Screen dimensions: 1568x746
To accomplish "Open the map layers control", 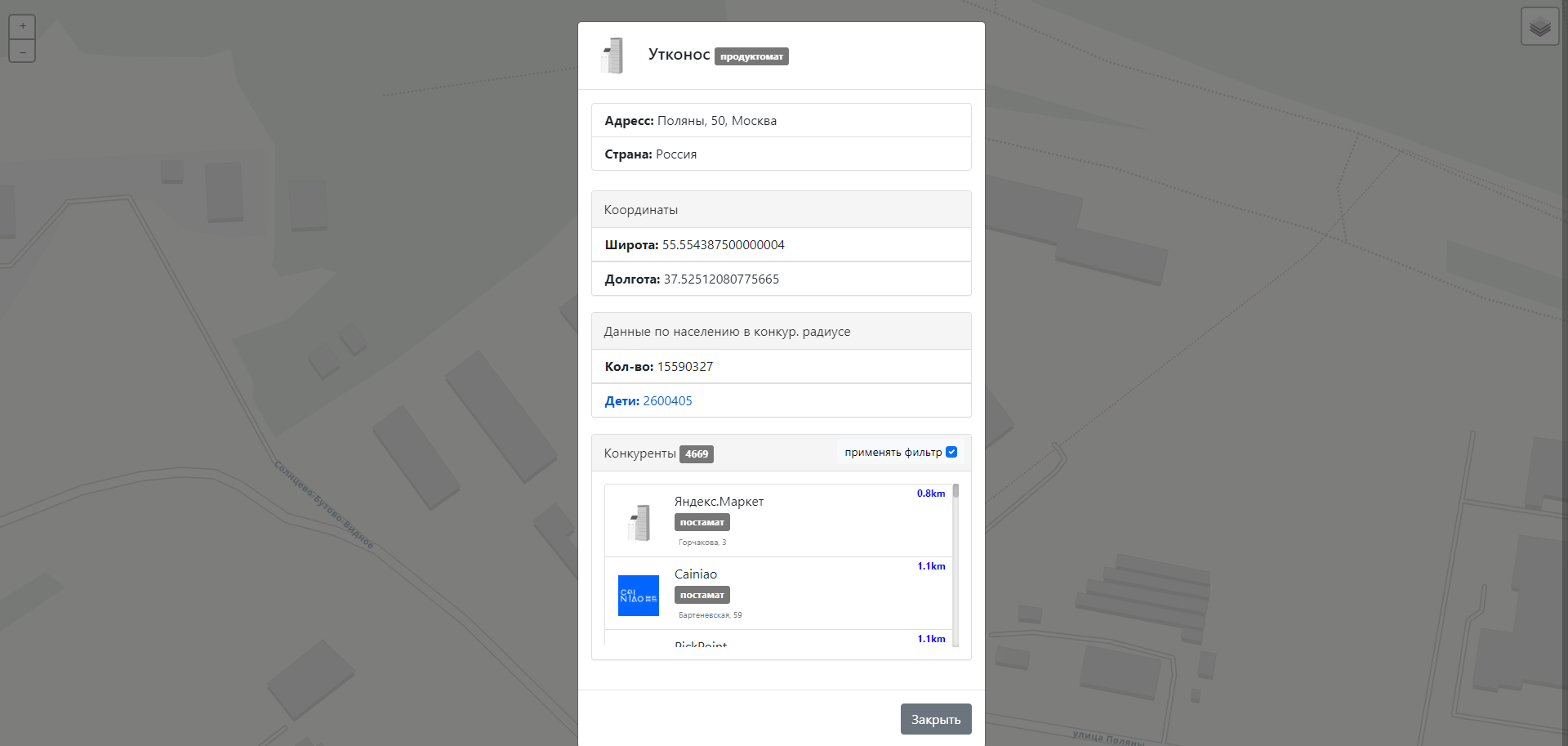I will click(x=1539, y=27).
